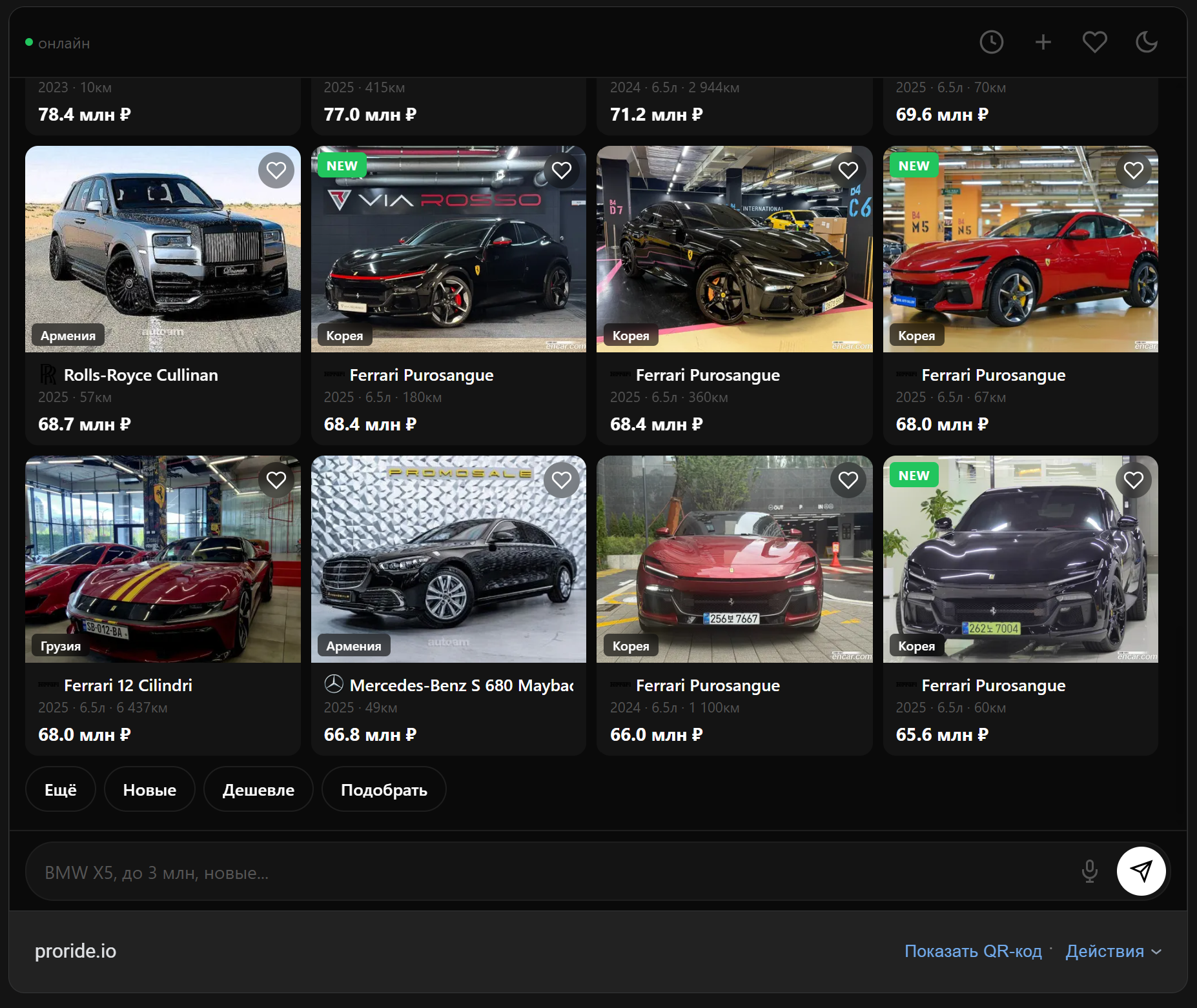
Task: Open the history clock icon
Action: click(991, 43)
